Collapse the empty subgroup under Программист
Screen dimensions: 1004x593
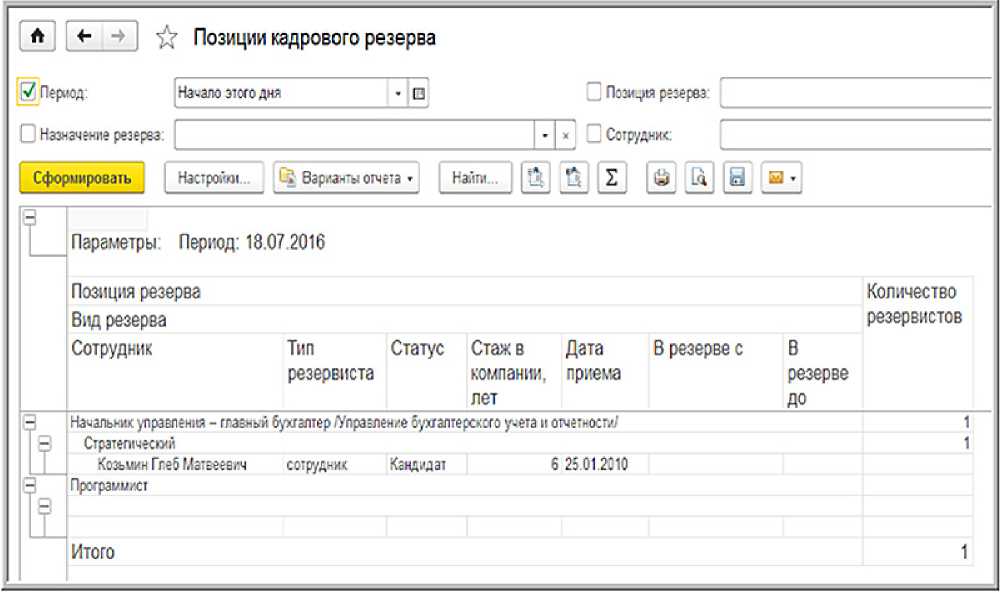[x=44, y=507]
